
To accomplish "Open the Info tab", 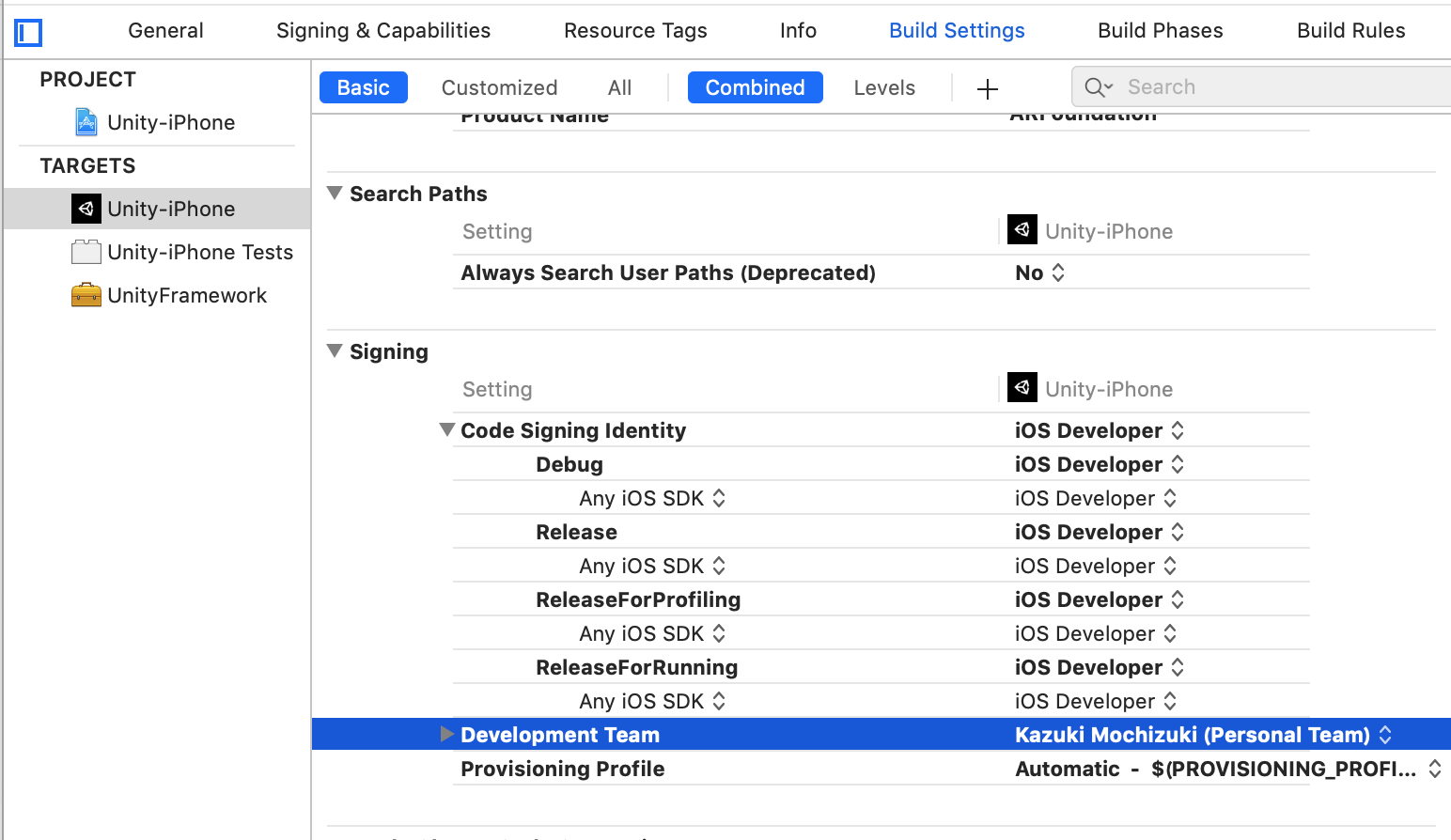I will pyautogui.click(x=798, y=30).
